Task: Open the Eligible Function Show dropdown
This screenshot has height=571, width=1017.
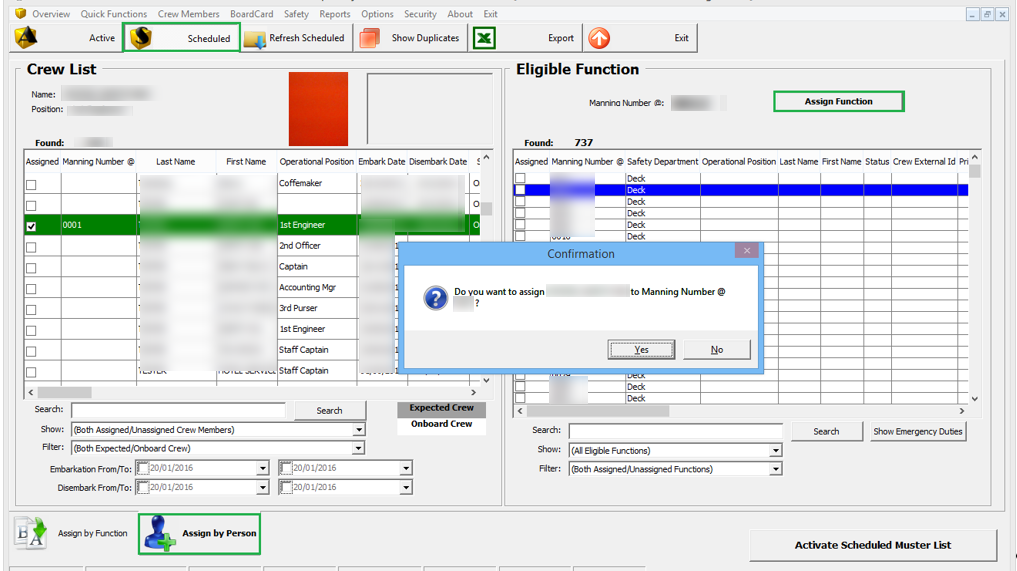Action: [x=776, y=450]
